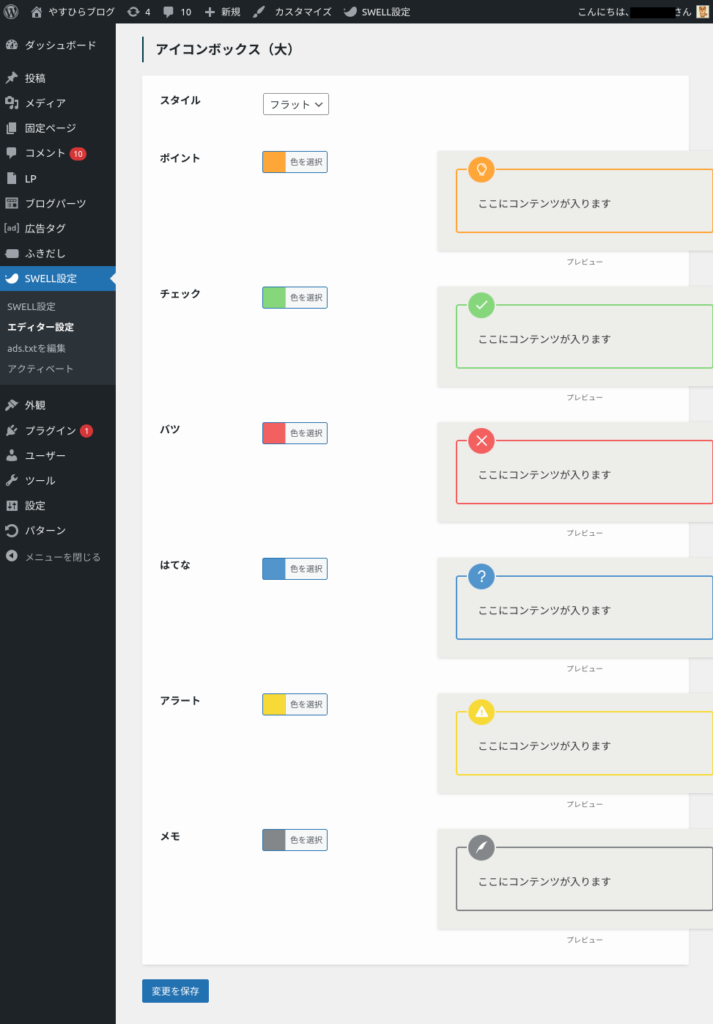Click the ダッシュボード gauge icon
This screenshot has height=1024, width=713.
pos(12,45)
